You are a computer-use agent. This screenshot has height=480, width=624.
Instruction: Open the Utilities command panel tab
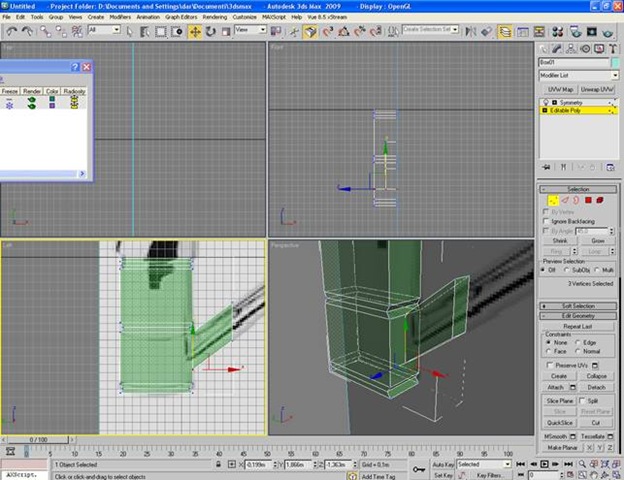pyautogui.click(x=612, y=46)
